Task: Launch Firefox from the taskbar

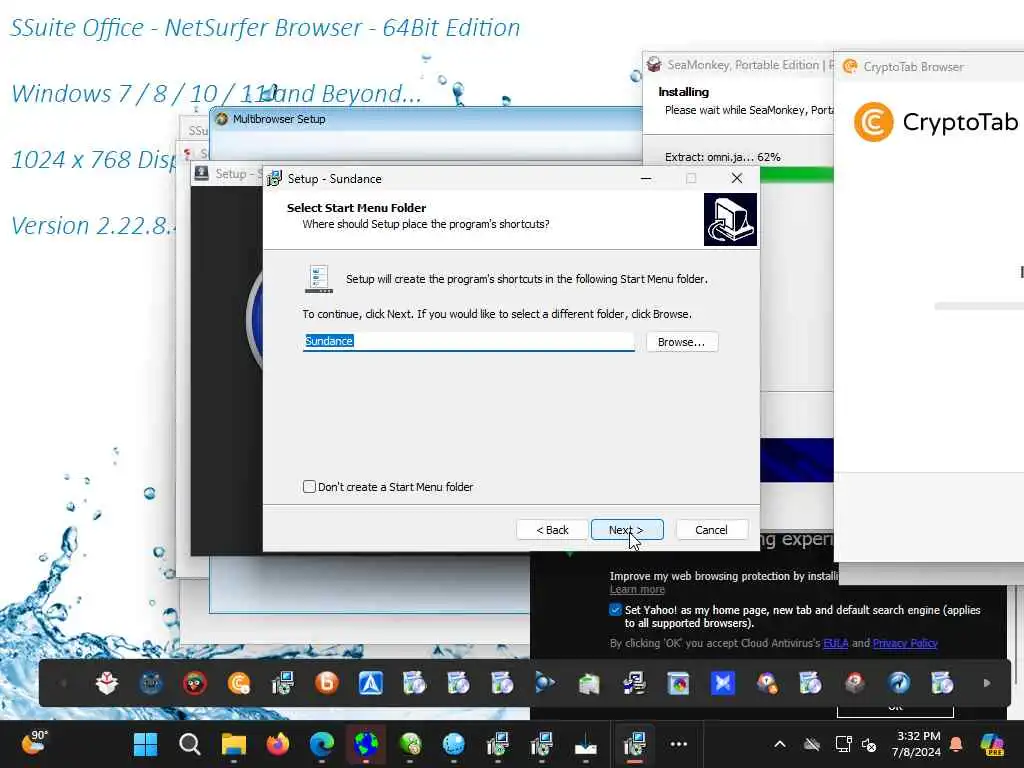Action: tap(278, 744)
